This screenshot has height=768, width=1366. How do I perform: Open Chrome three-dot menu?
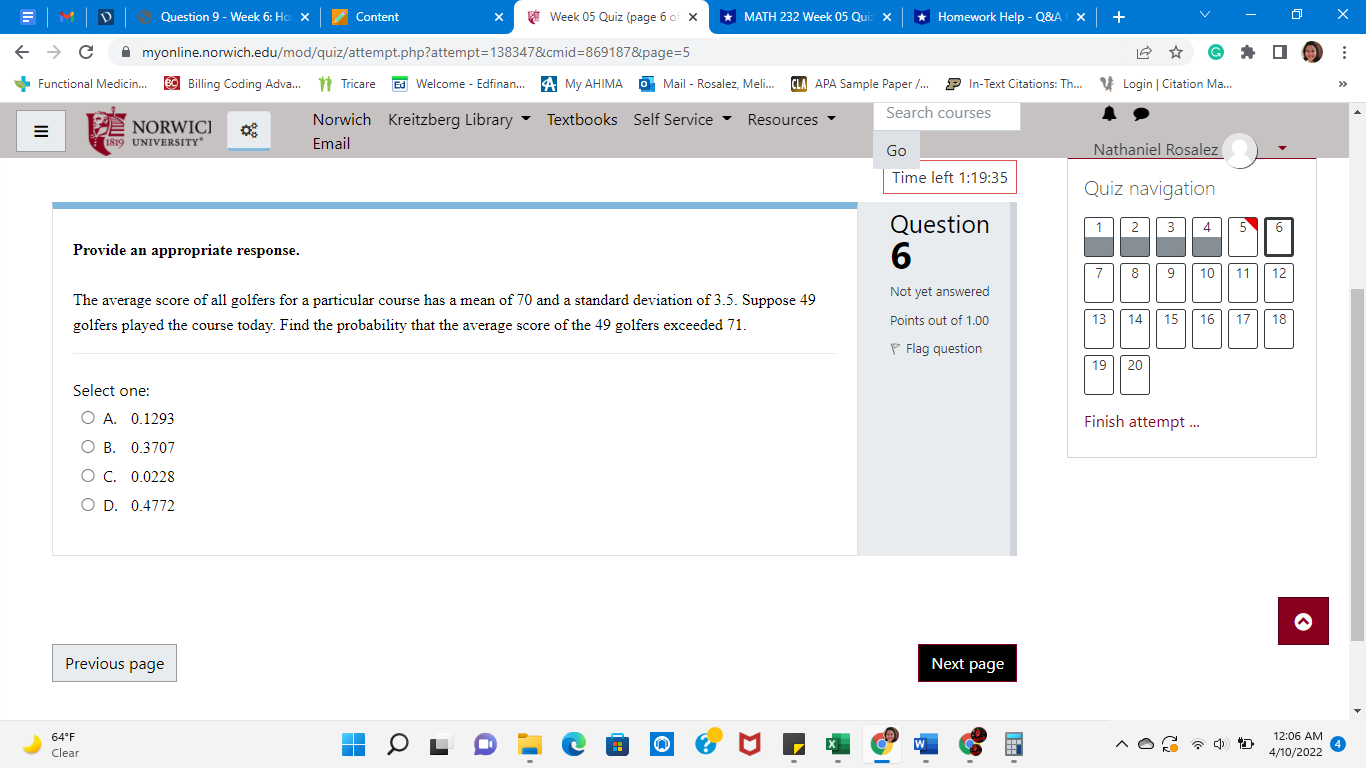click(1344, 52)
